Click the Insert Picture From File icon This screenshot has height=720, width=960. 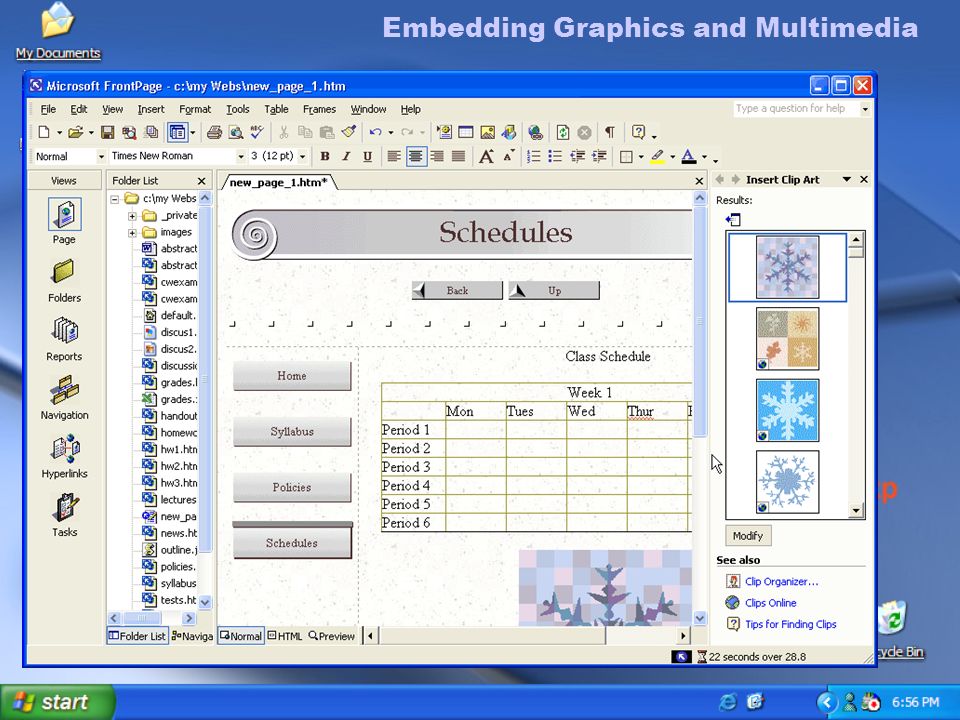(487, 132)
